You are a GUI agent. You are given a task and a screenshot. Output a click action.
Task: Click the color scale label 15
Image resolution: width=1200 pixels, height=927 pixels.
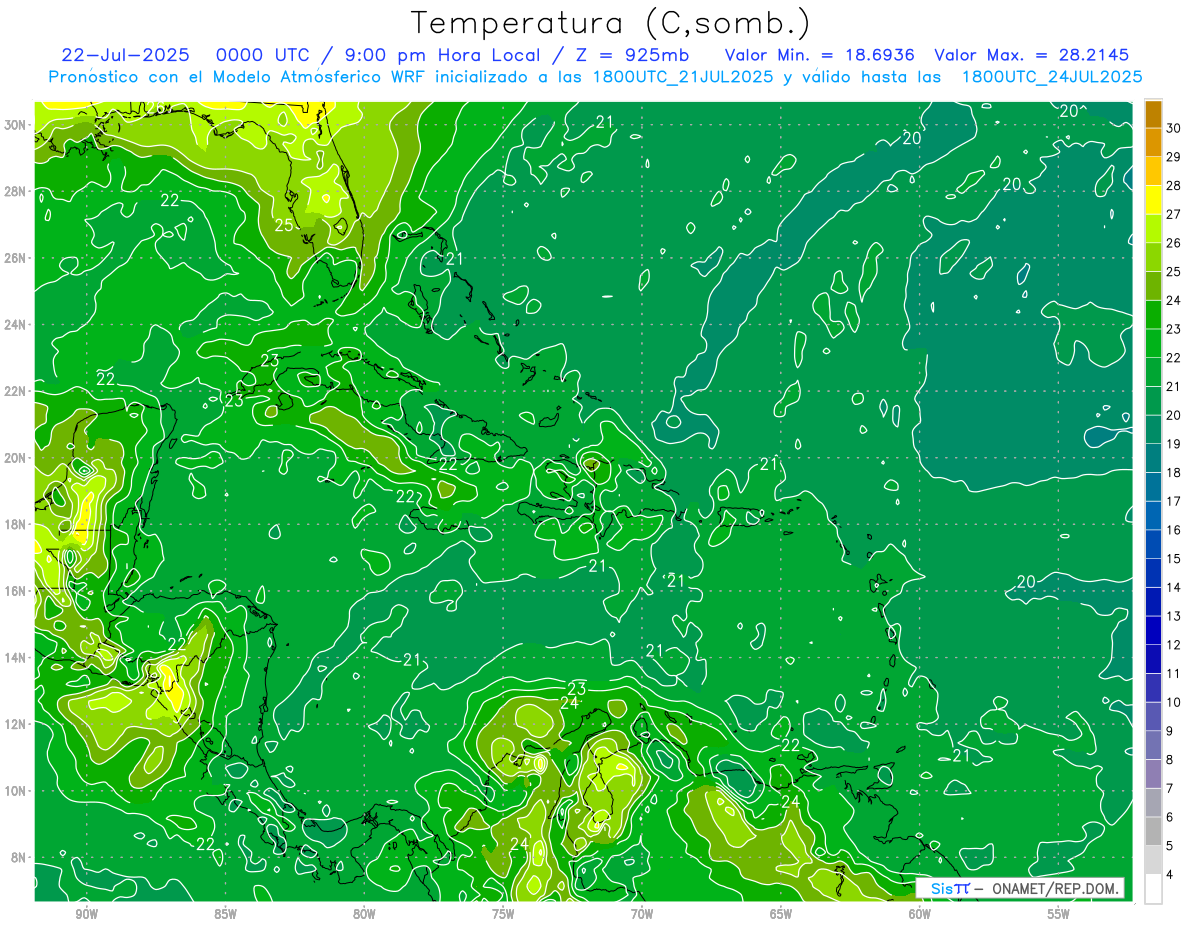[x=1175, y=559]
